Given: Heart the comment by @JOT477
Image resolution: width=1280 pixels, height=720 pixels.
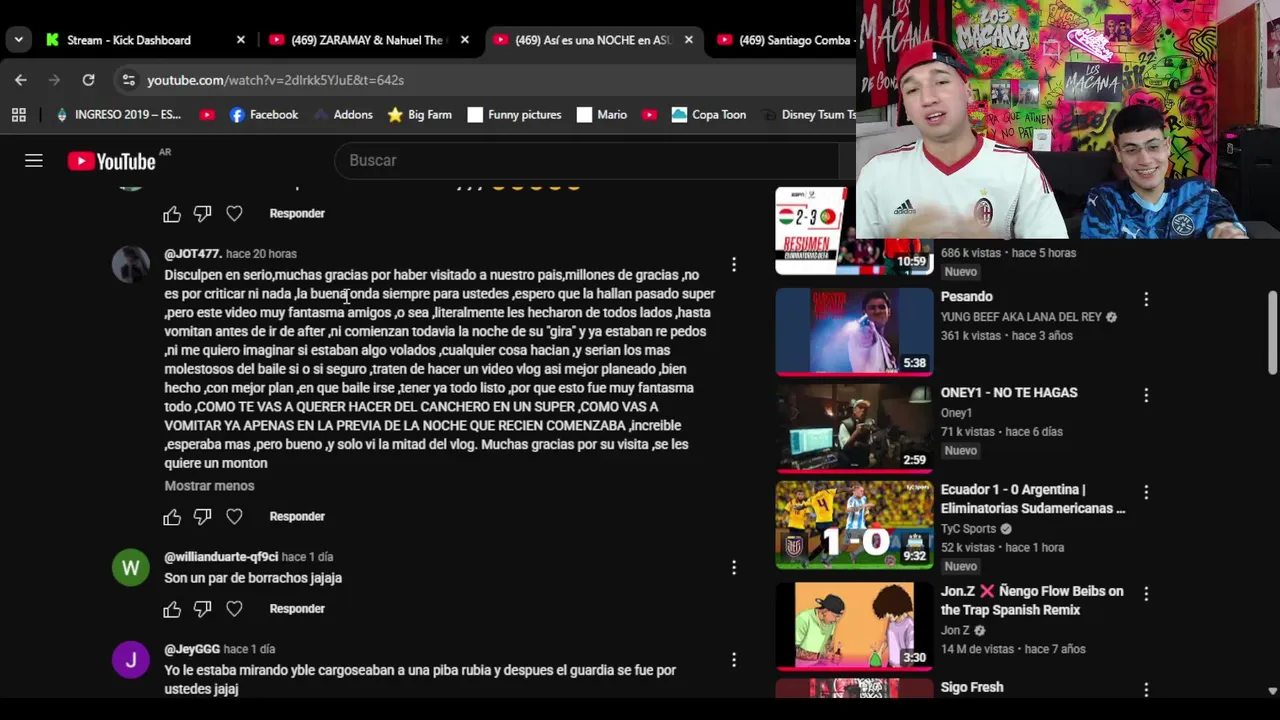Looking at the screenshot, I should tap(234, 517).
